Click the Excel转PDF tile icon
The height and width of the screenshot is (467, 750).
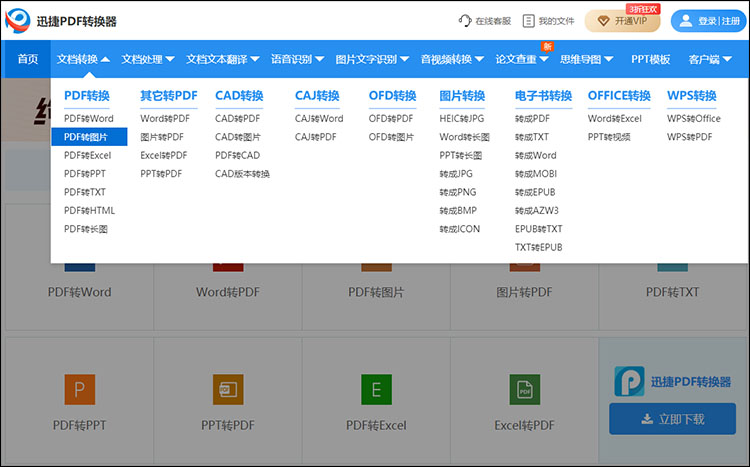click(525, 389)
